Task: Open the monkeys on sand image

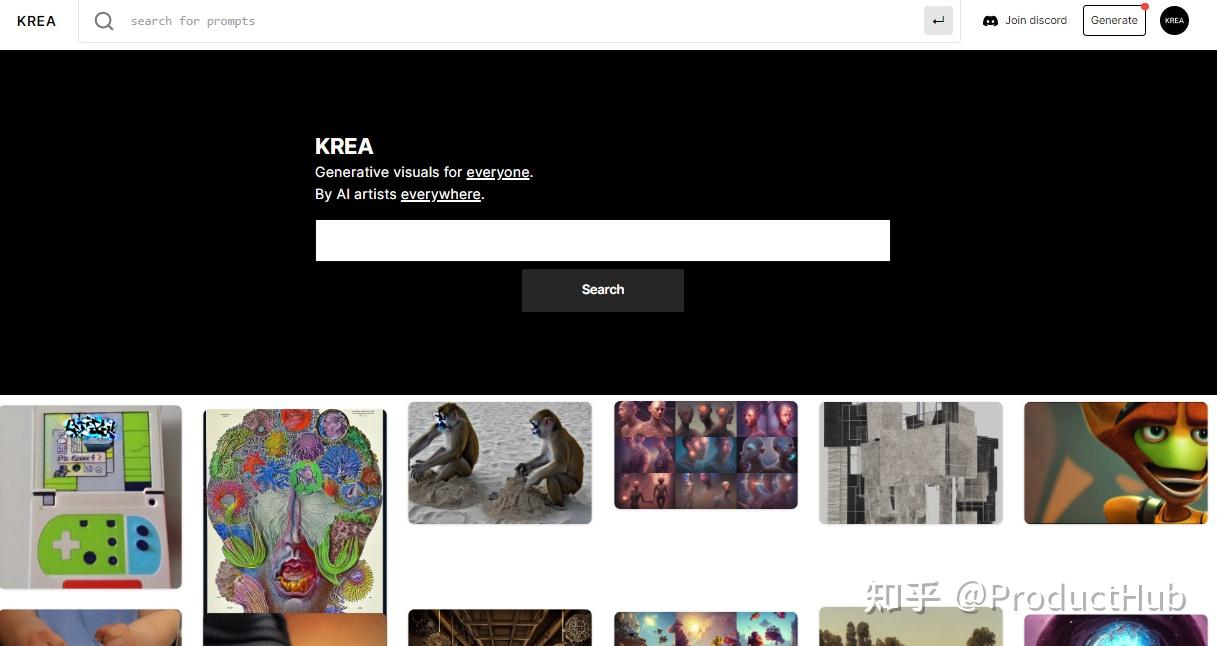Action: [x=500, y=463]
